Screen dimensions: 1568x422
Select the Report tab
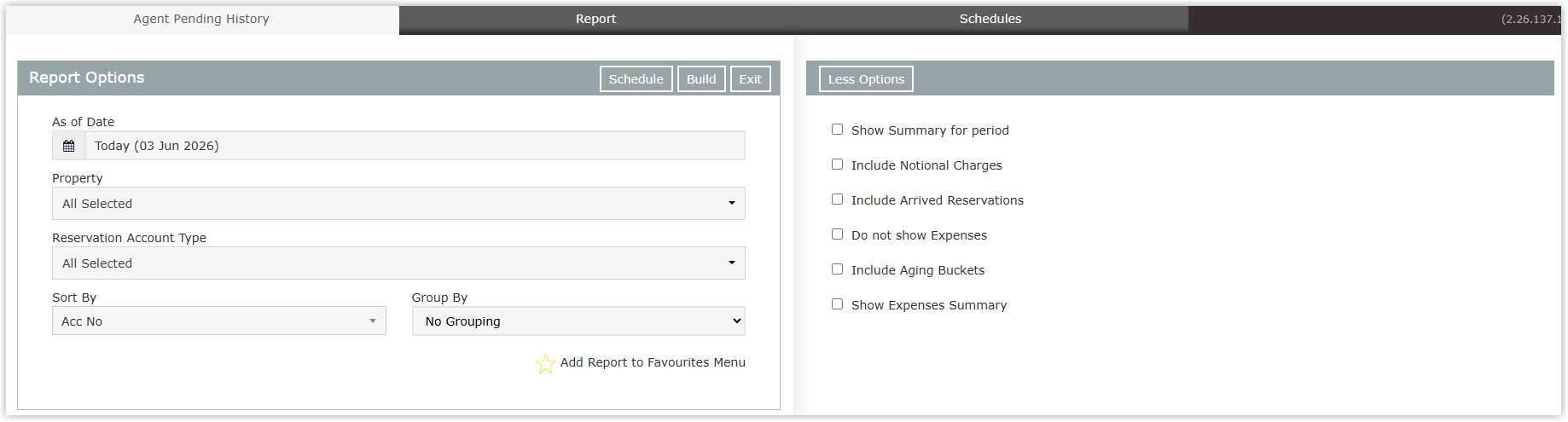(x=595, y=19)
